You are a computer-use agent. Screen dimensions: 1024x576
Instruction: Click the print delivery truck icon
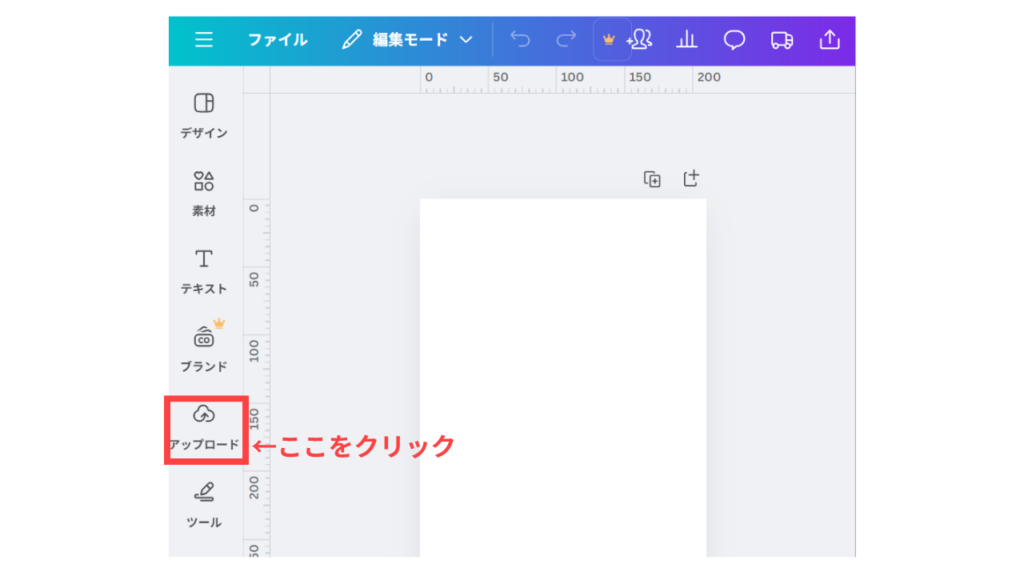(x=782, y=40)
